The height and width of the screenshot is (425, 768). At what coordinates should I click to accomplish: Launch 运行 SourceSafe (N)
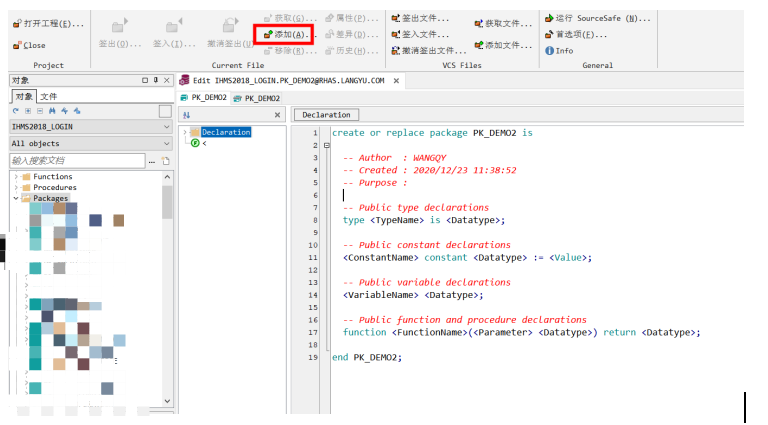[x=598, y=18]
